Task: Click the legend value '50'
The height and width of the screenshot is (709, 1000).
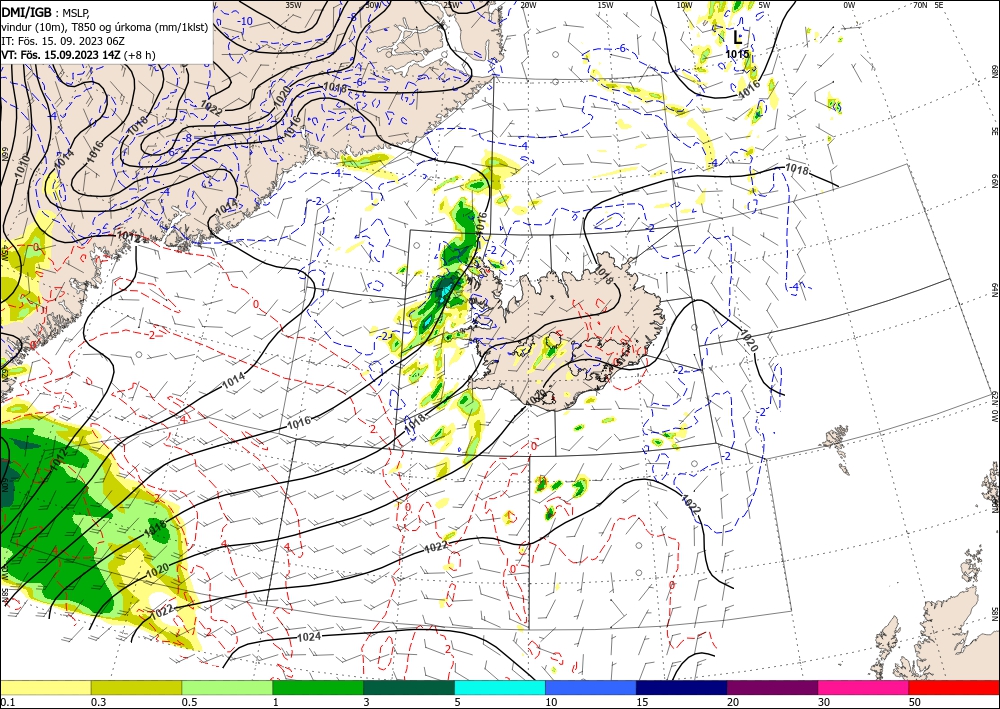Action: pos(915,702)
